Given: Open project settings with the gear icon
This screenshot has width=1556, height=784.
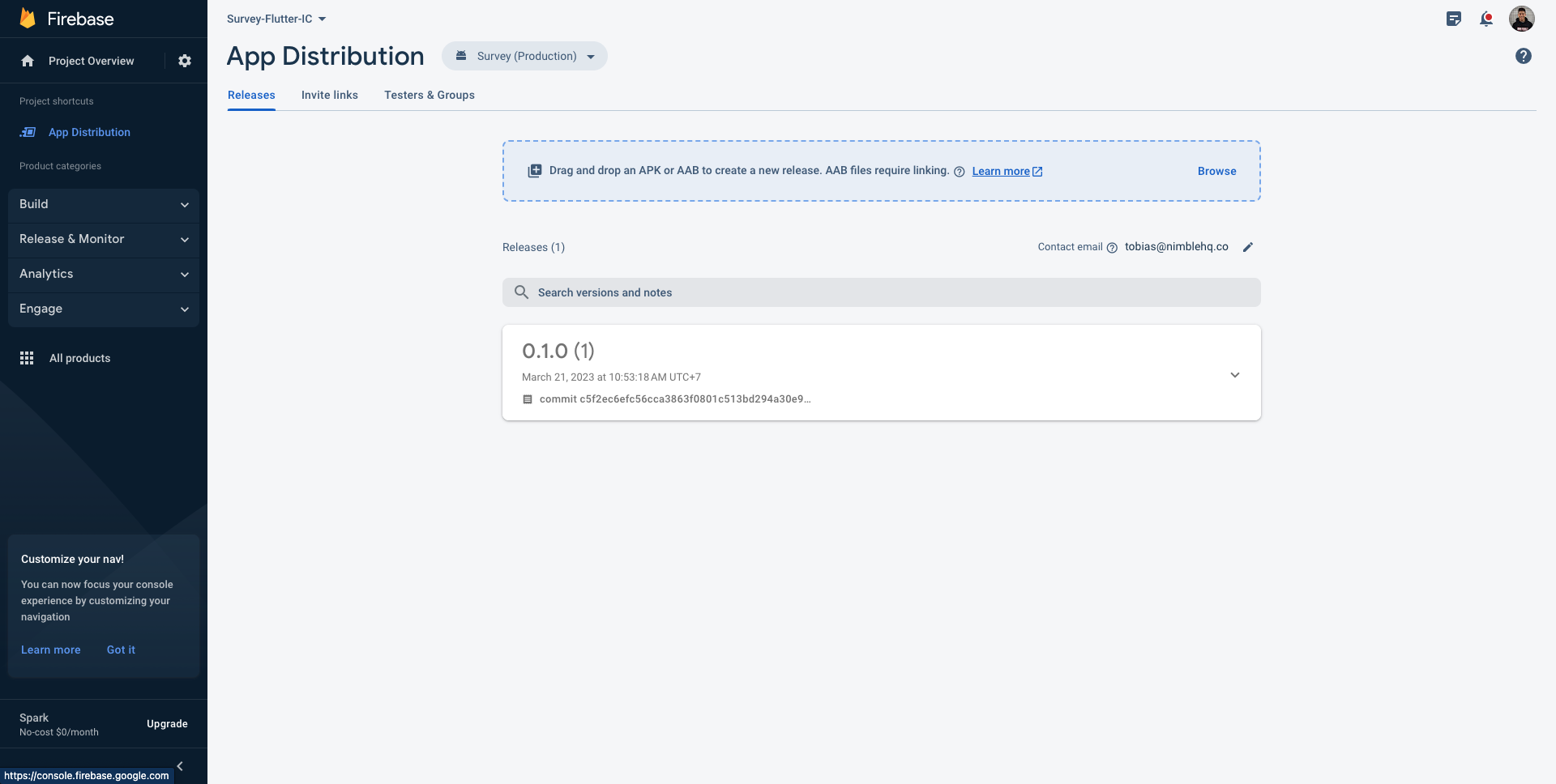Looking at the screenshot, I should click(x=185, y=61).
